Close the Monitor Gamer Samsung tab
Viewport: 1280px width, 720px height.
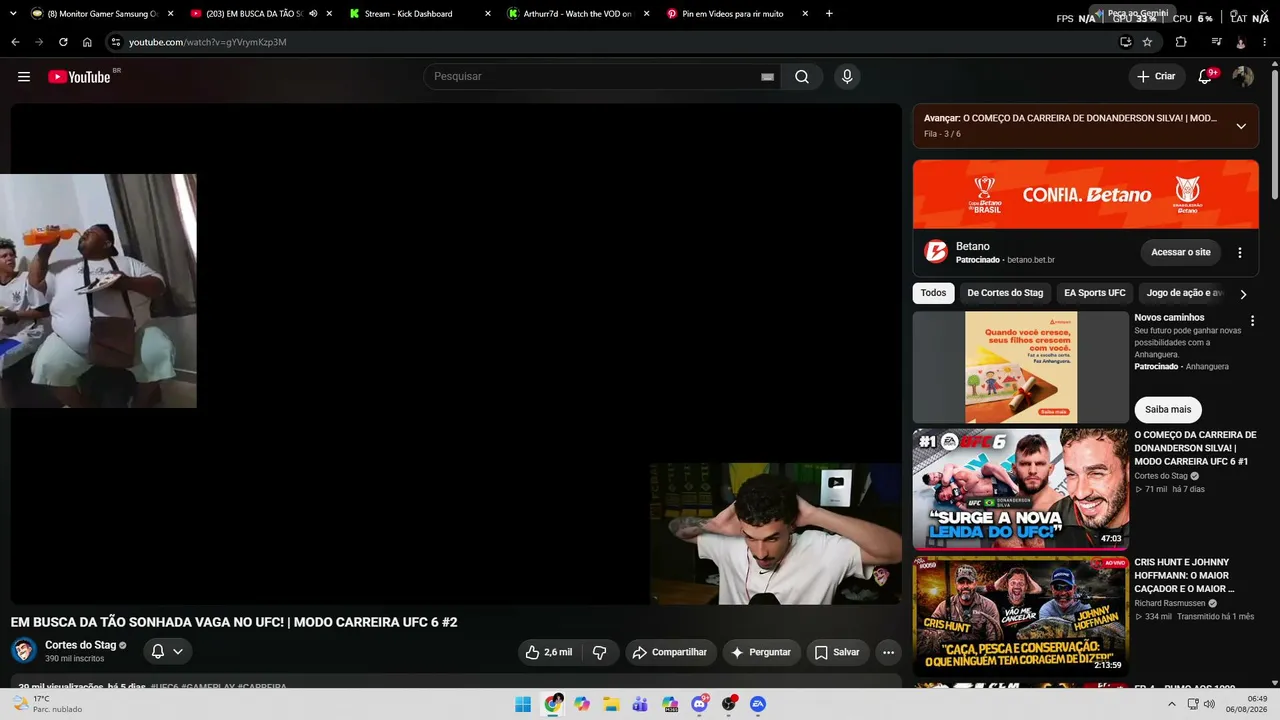click(x=169, y=14)
